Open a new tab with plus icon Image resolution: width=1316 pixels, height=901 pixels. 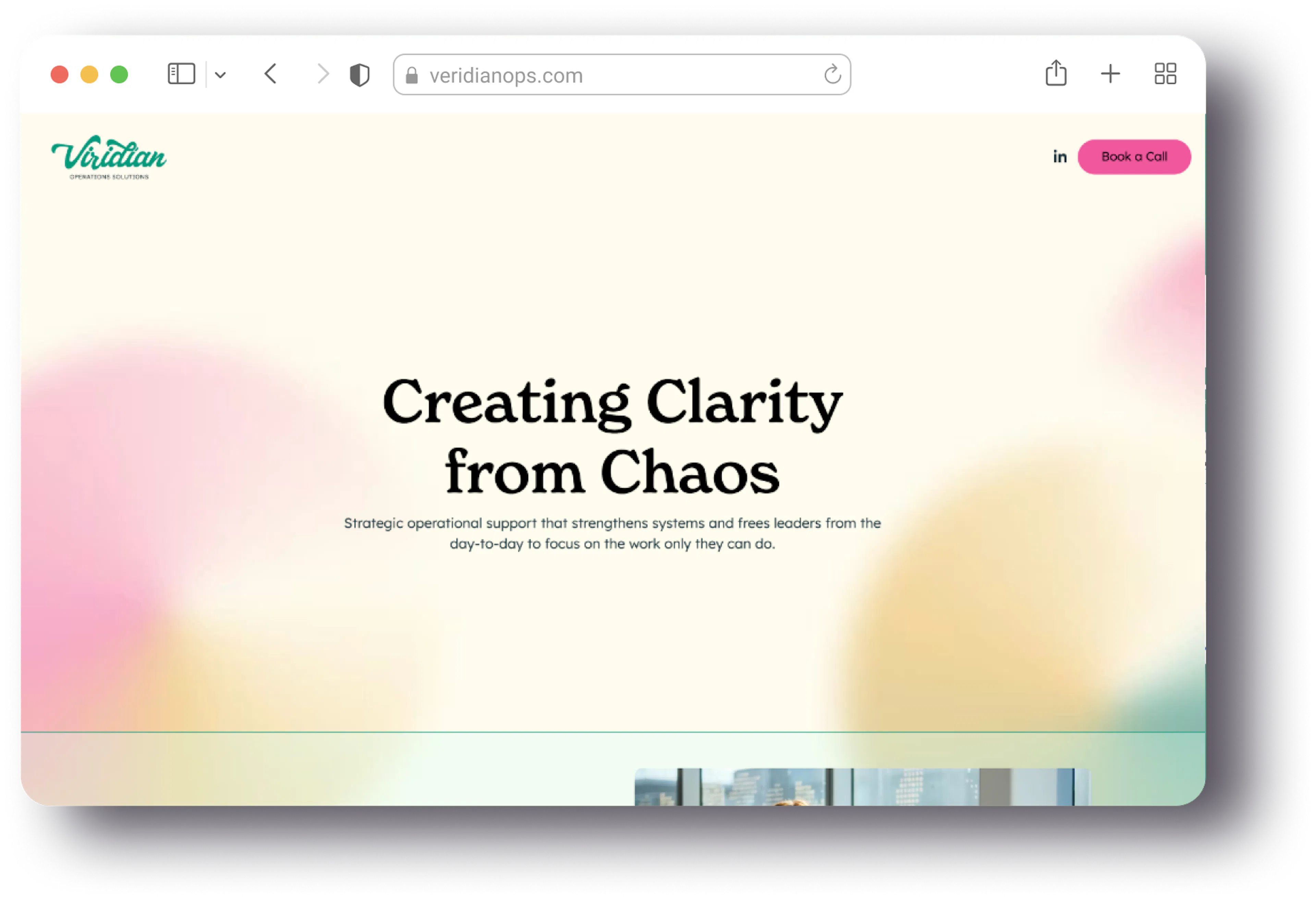pyautogui.click(x=1110, y=74)
